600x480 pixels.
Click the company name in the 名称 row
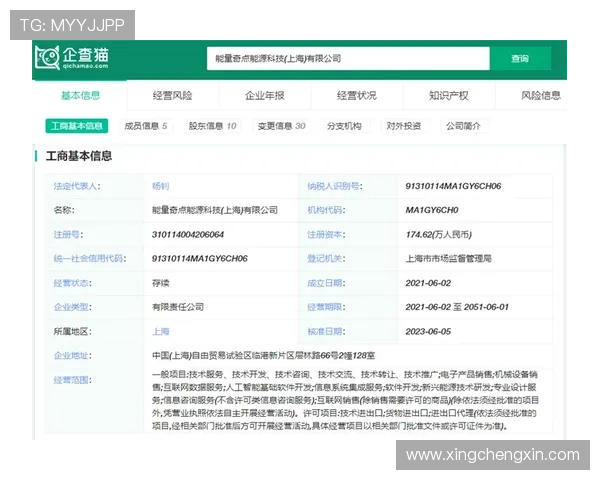click(215, 210)
